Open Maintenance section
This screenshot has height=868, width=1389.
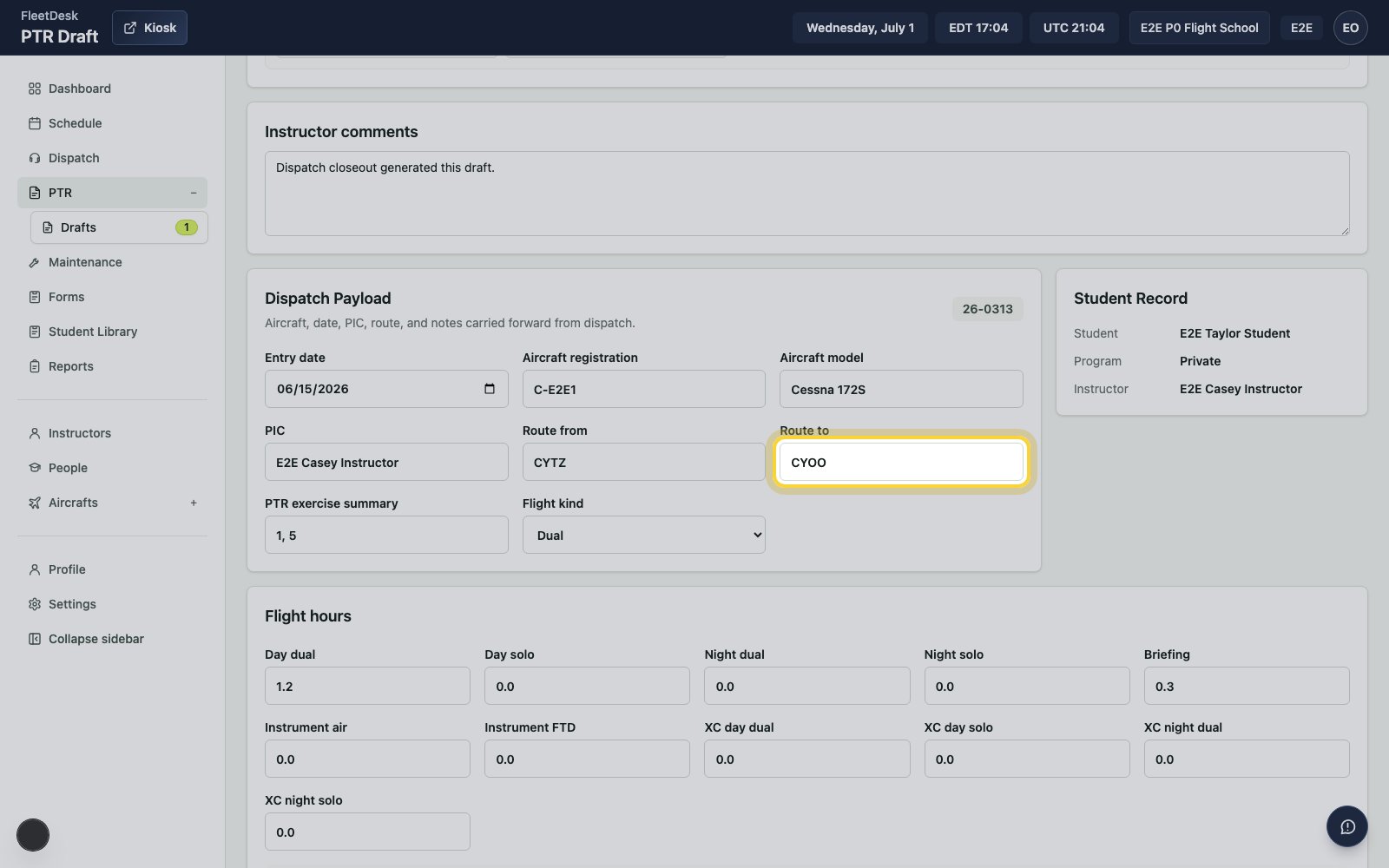click(112, 262)
